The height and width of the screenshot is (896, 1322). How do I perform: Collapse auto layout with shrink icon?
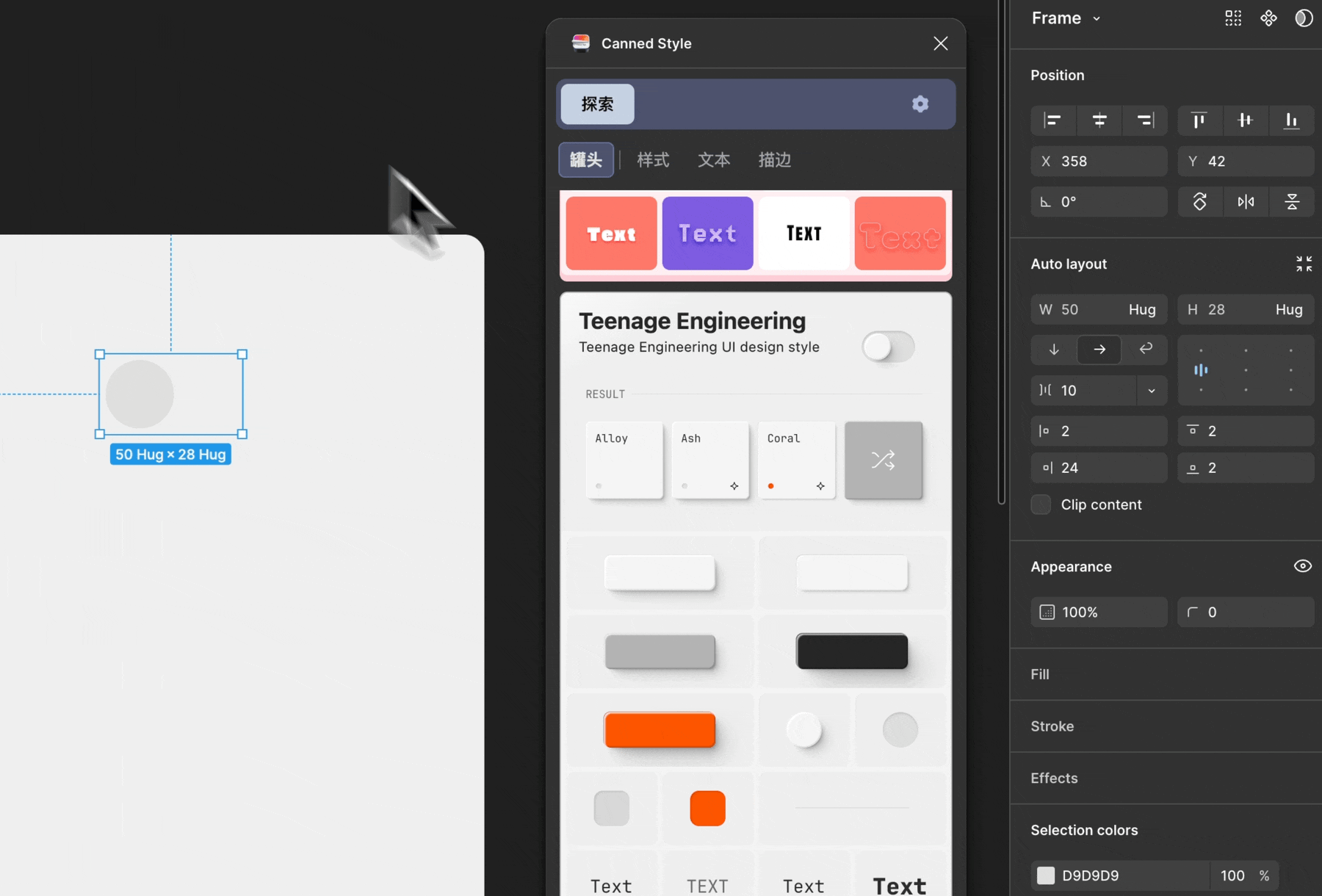(x=1304, y=264)
